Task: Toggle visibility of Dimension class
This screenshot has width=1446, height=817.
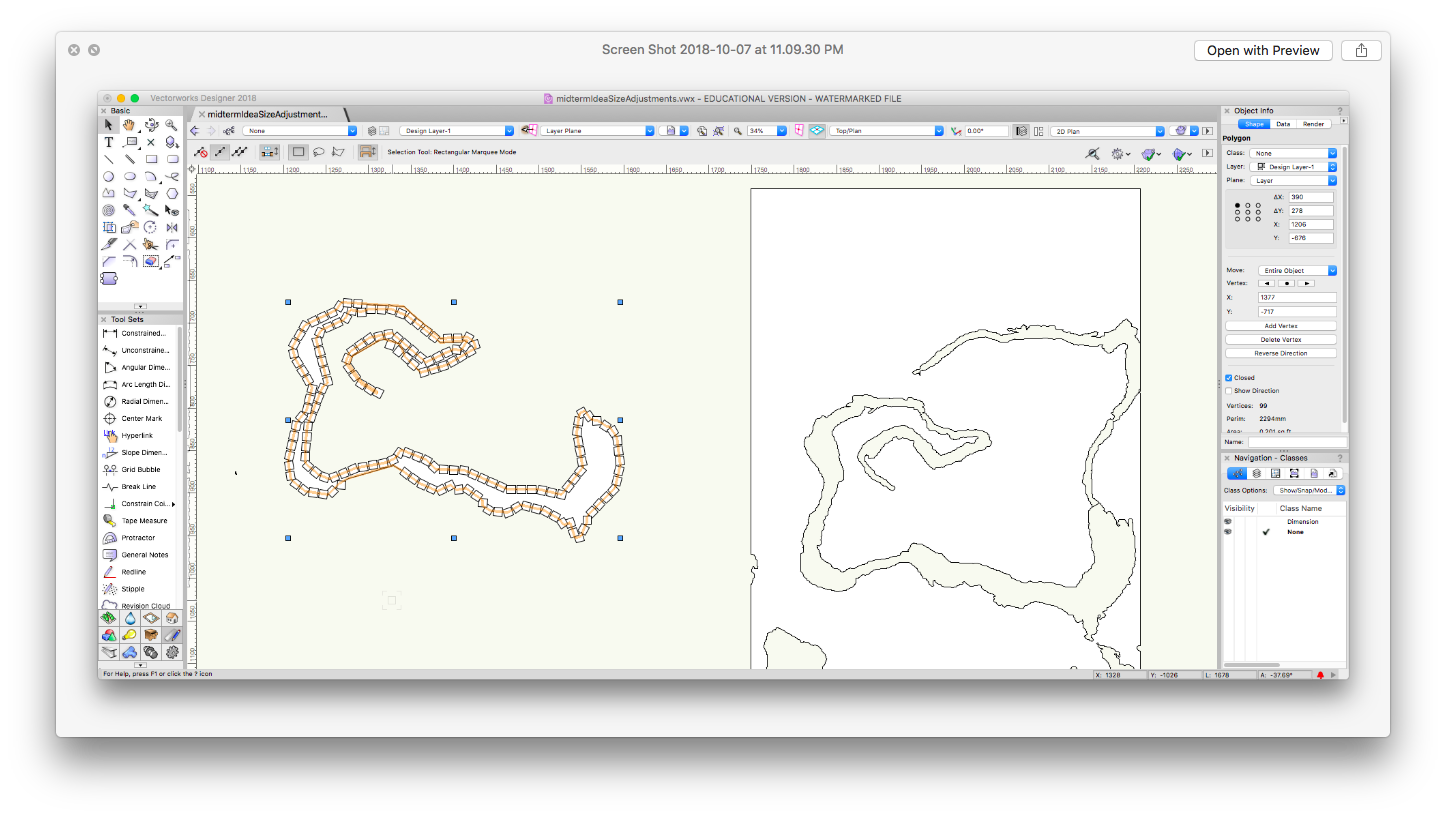Action: (x=1228, y=522)
